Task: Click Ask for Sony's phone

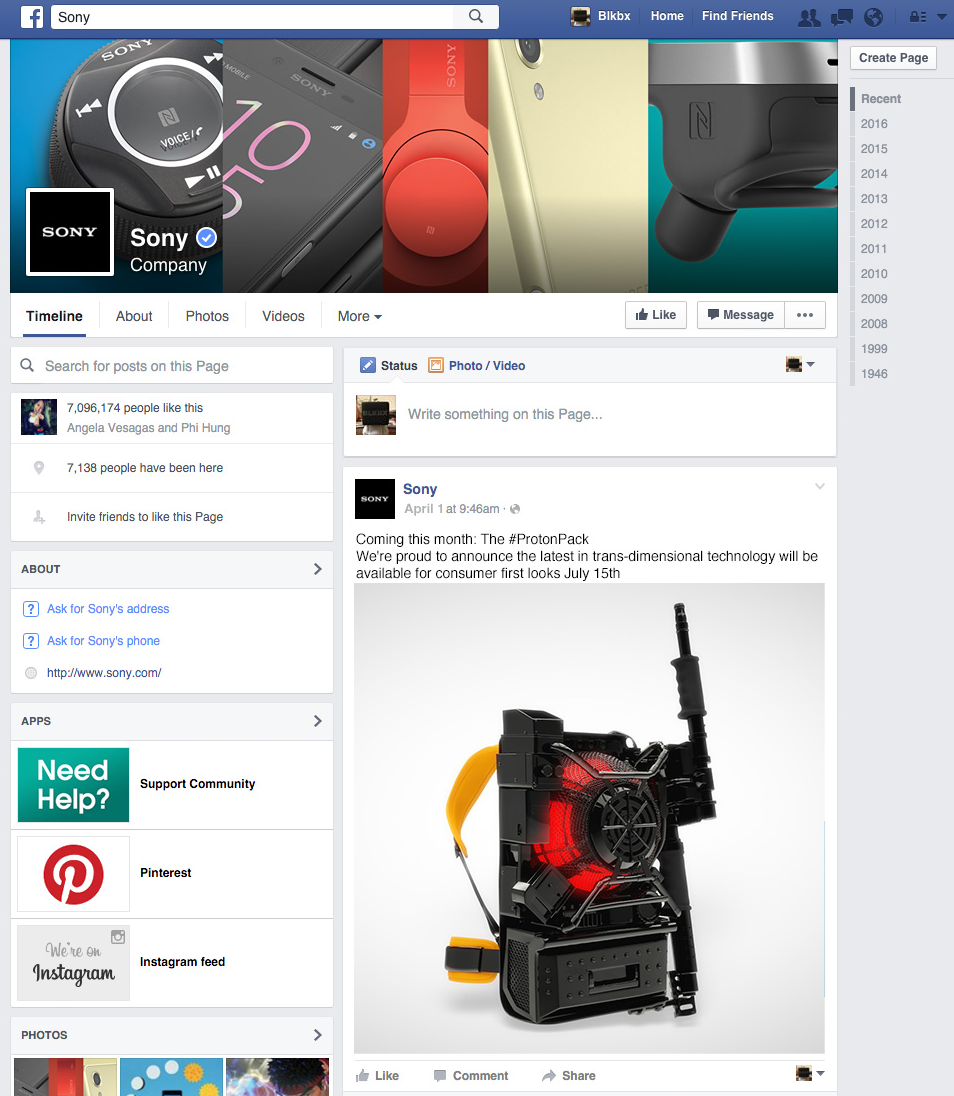Action: 103,641
